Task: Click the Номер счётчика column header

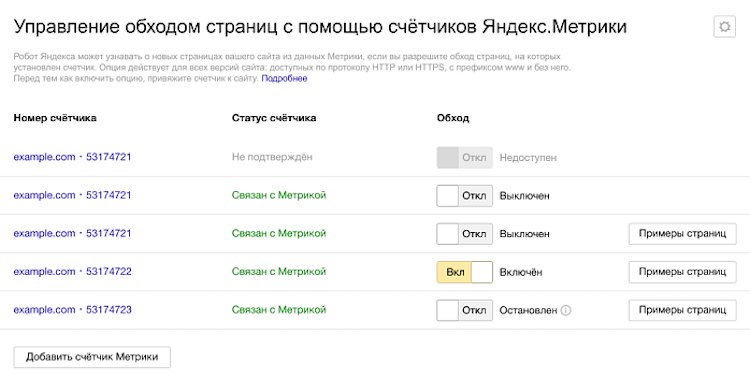Action: pos(55,118)
